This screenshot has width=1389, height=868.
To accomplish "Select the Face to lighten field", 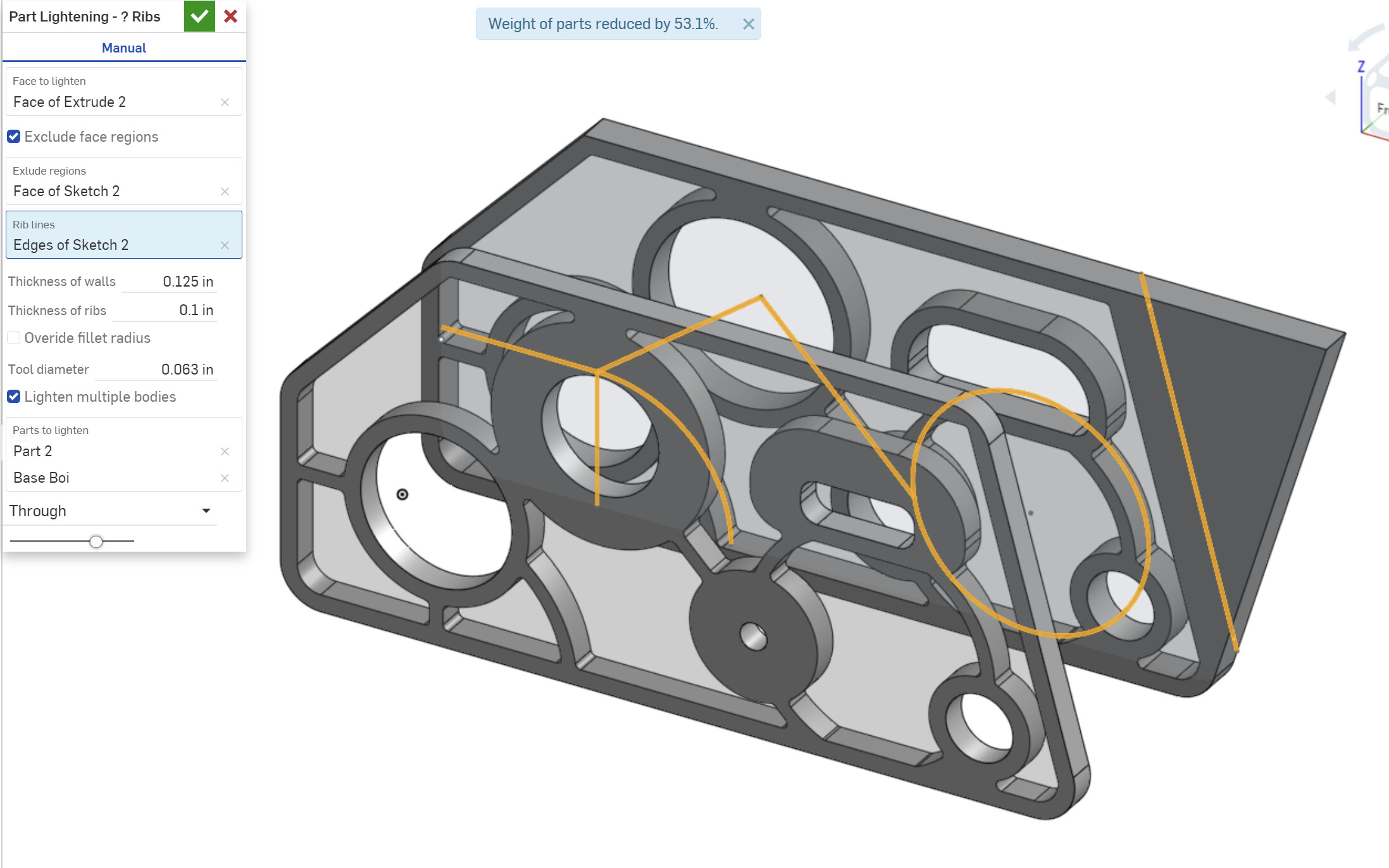I will click(x=124, y=92).
